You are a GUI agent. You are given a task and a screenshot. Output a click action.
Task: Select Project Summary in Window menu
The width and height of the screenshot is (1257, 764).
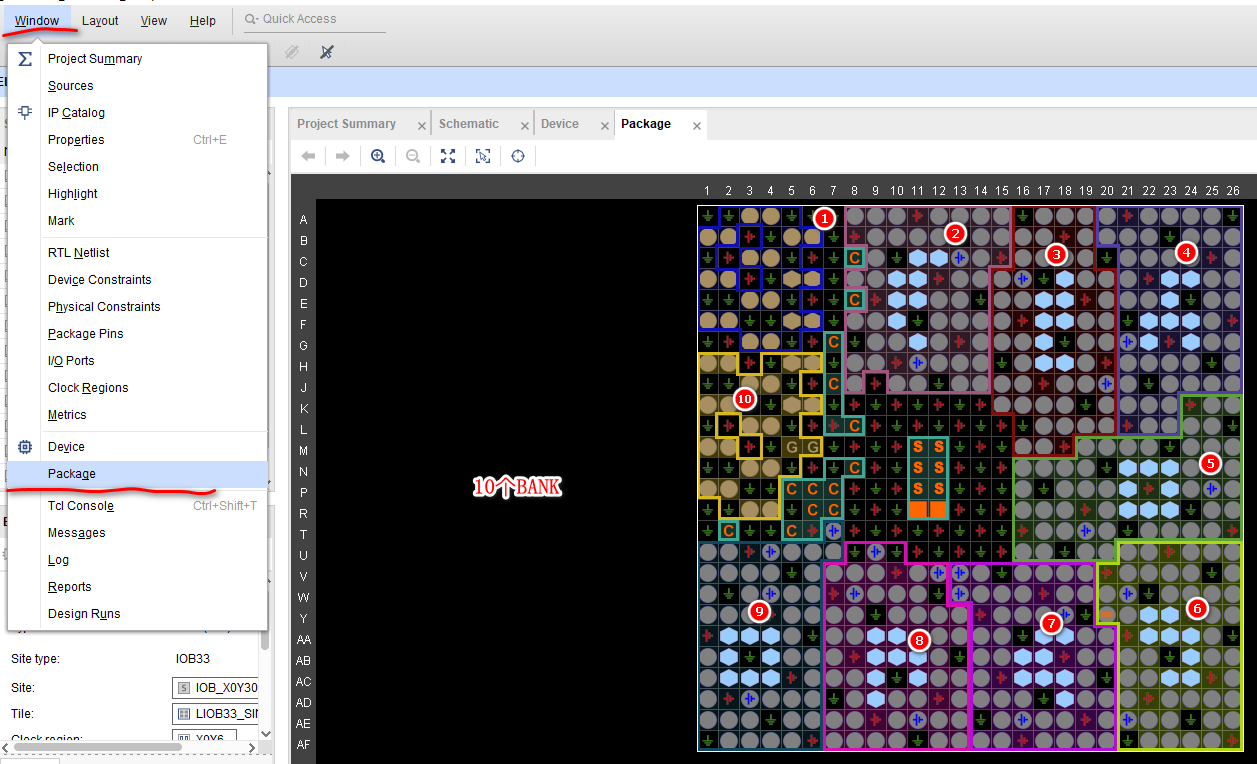coord(137,59)
